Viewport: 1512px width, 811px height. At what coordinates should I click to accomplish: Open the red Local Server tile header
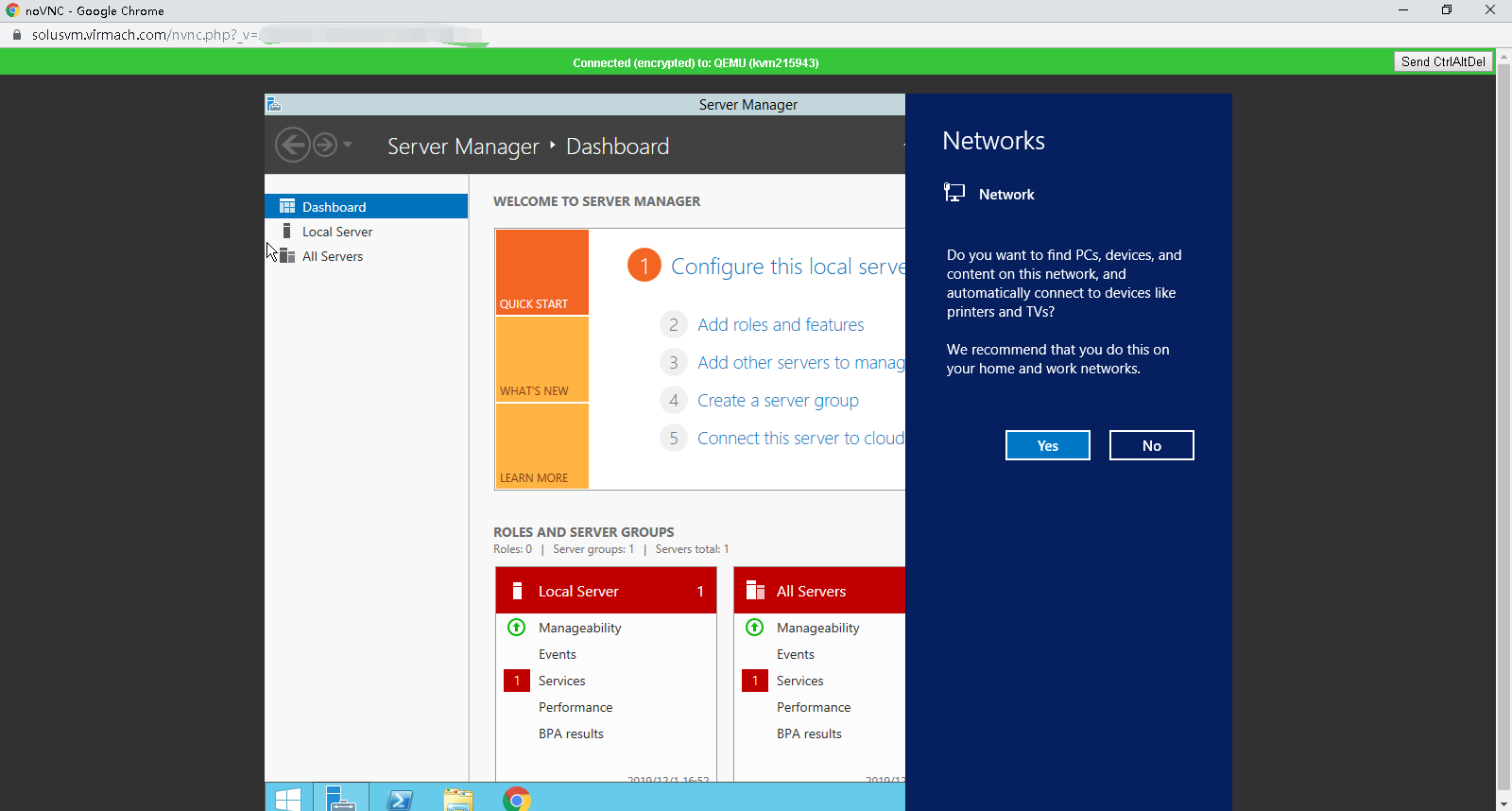(x=606, y=591)
